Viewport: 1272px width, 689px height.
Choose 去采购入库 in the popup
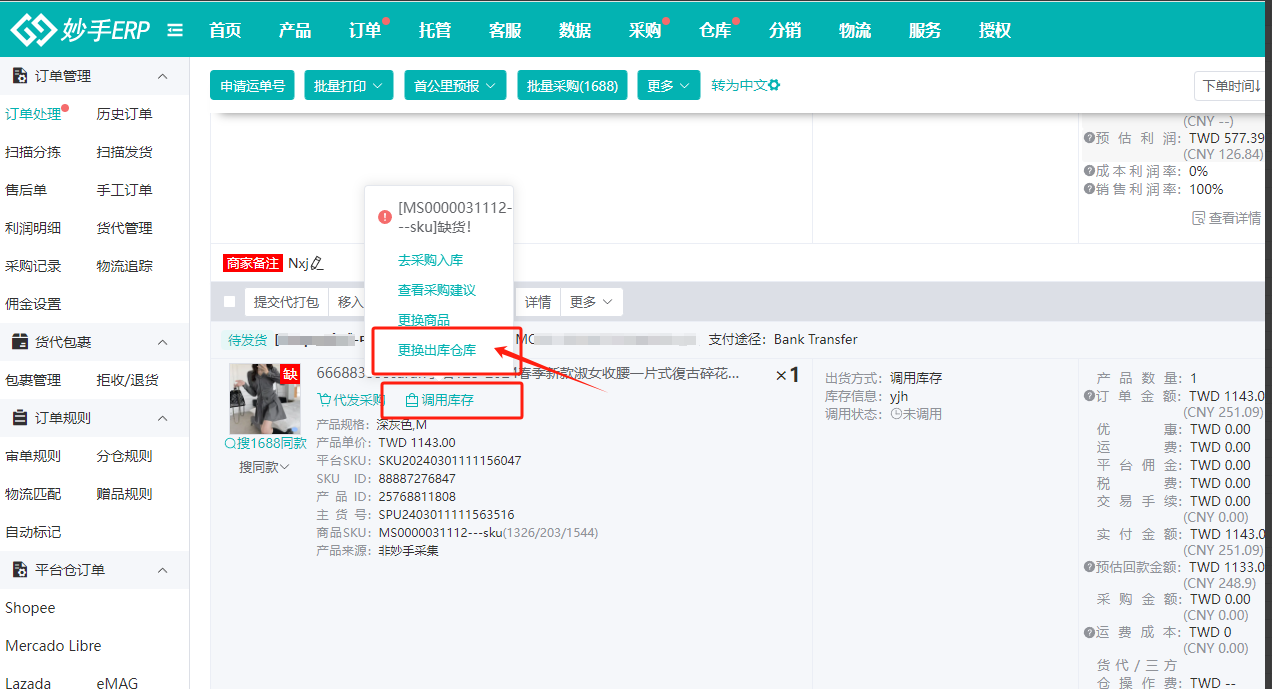point(430,260)
